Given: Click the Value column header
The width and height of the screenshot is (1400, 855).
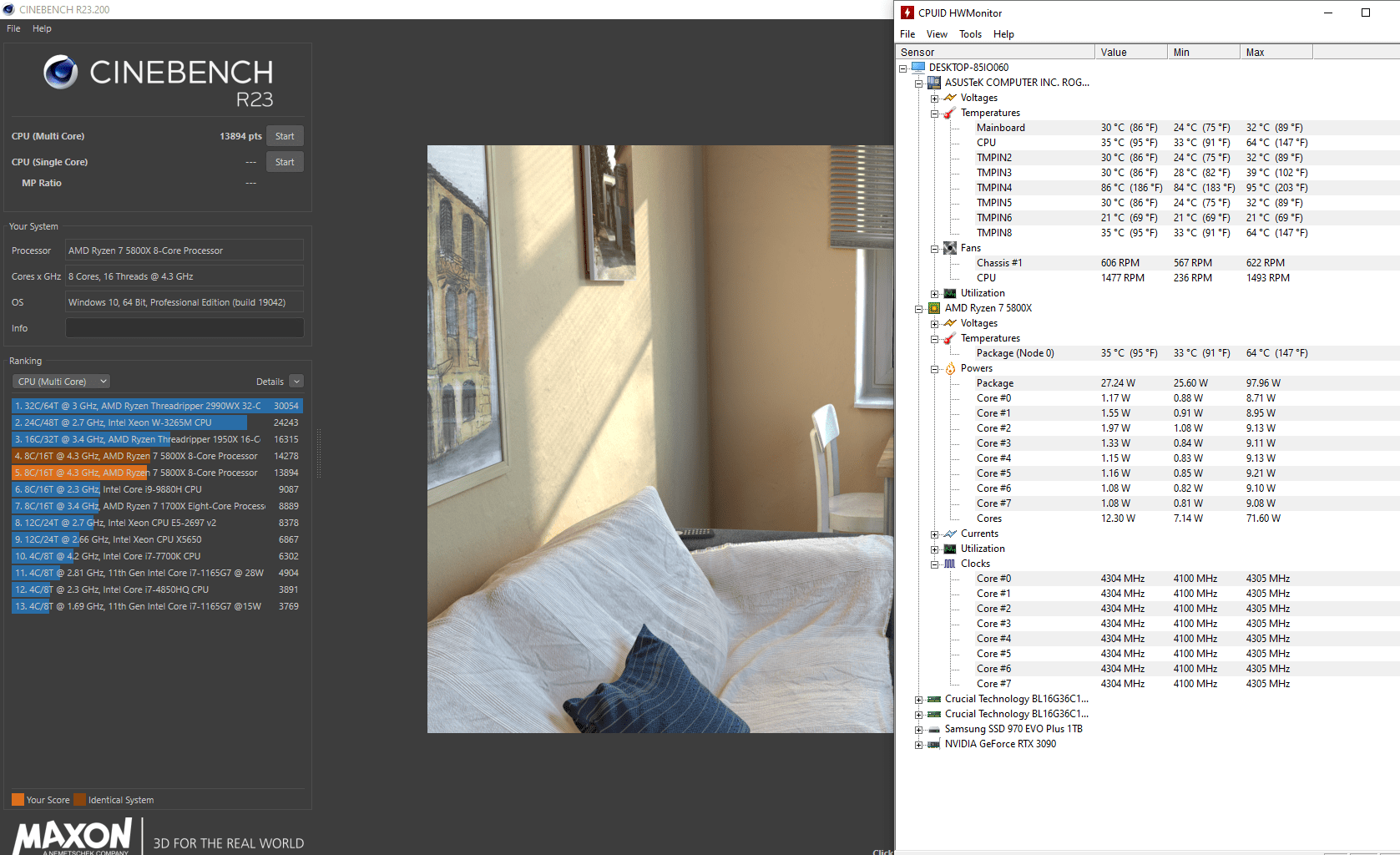Looking at the screenshot, I should (x=1130, y=52).
